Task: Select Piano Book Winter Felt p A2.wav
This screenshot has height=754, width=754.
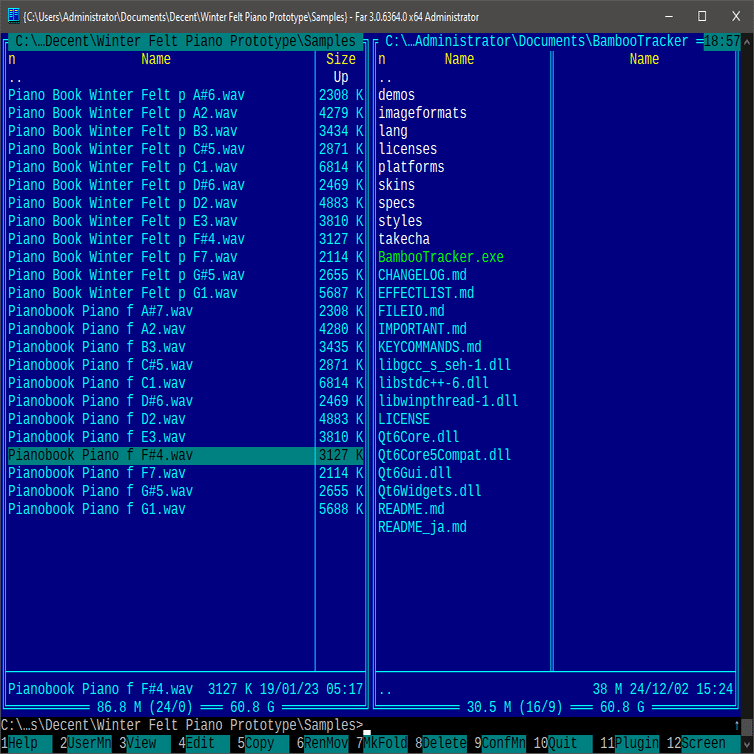Action: coord(123,113)
